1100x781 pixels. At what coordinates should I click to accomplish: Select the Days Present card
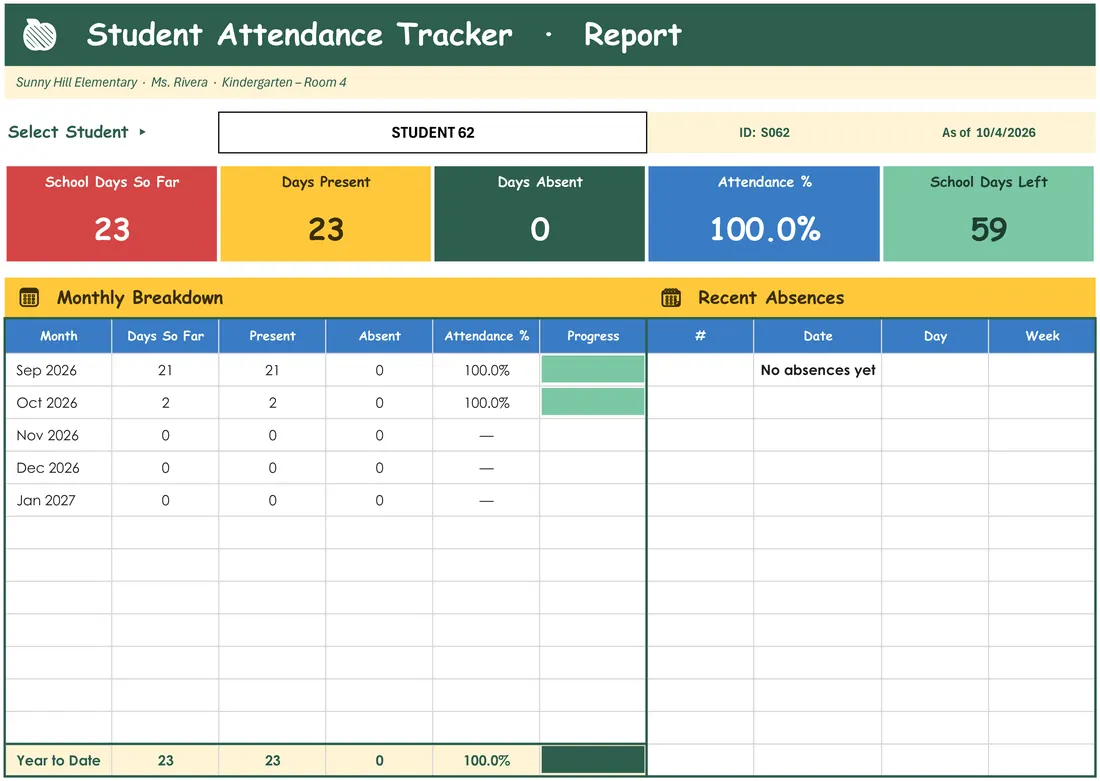click(x=326, y=214)
